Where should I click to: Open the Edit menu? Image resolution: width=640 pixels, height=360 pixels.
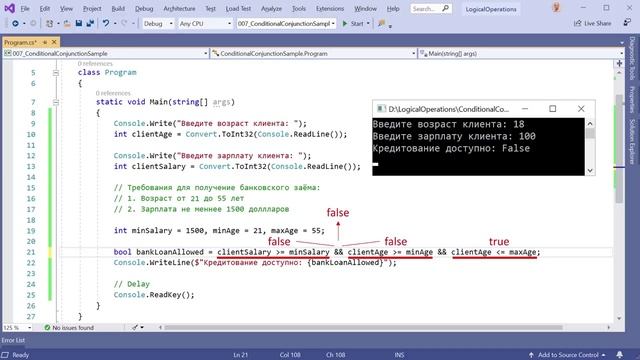point(44,9)
